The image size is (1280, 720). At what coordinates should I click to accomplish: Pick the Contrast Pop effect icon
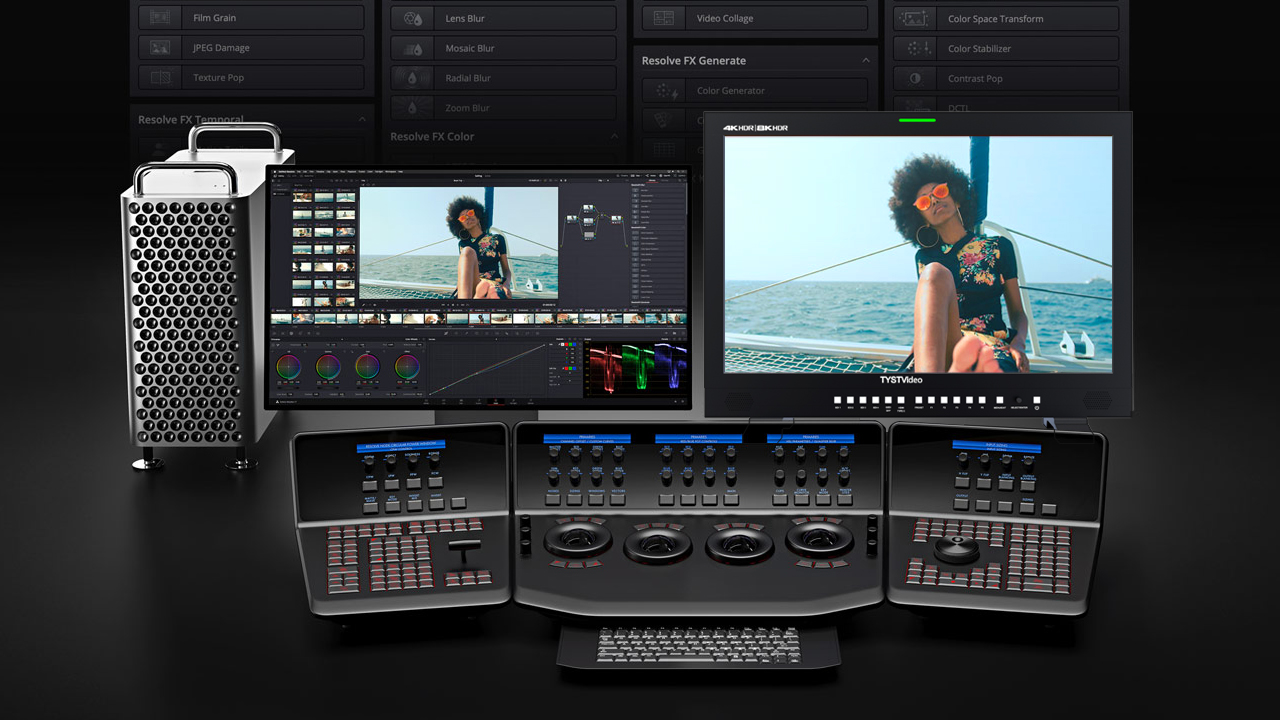(914, 78)
